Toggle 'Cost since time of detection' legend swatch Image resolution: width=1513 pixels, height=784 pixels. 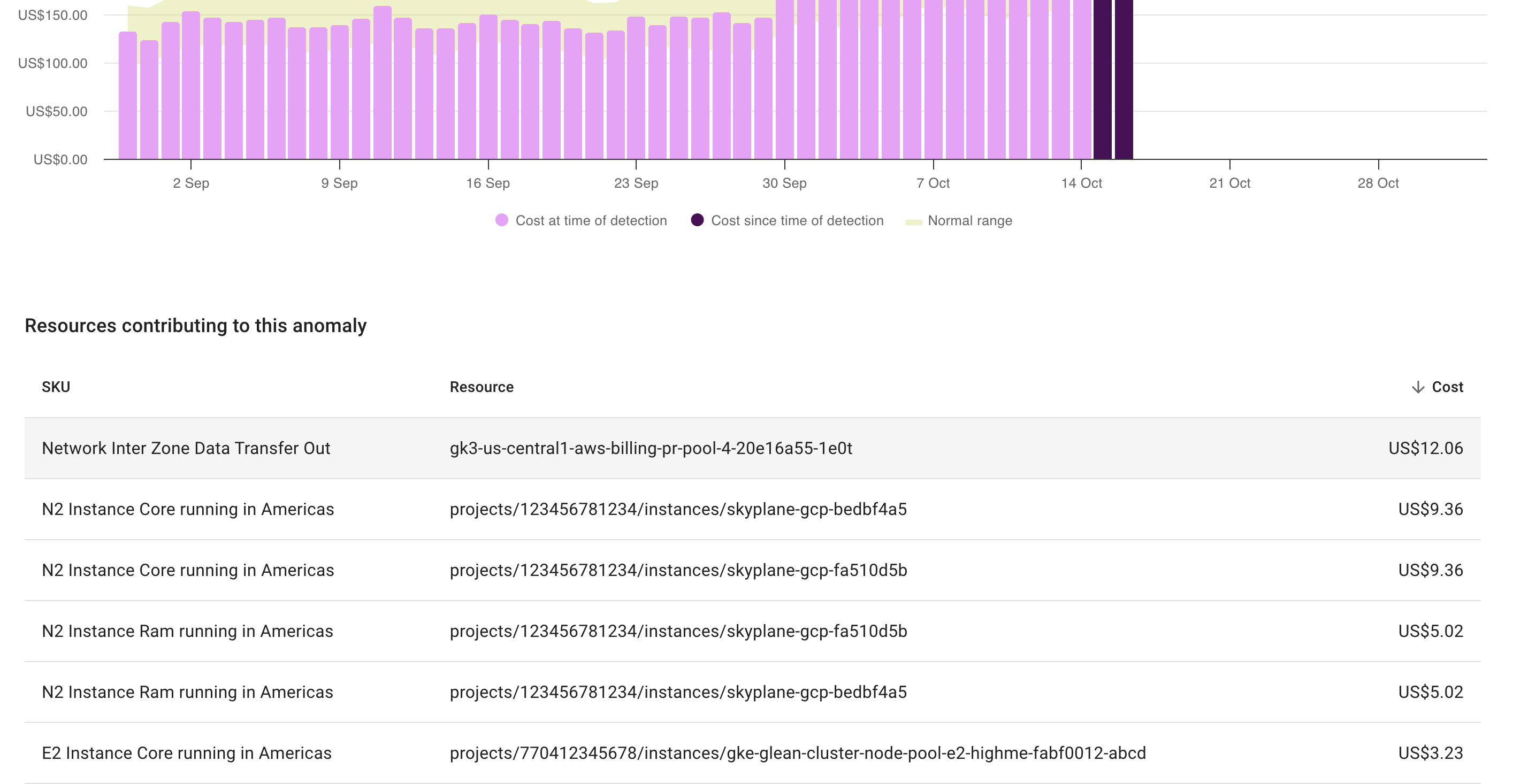click(x=697, y=220)
